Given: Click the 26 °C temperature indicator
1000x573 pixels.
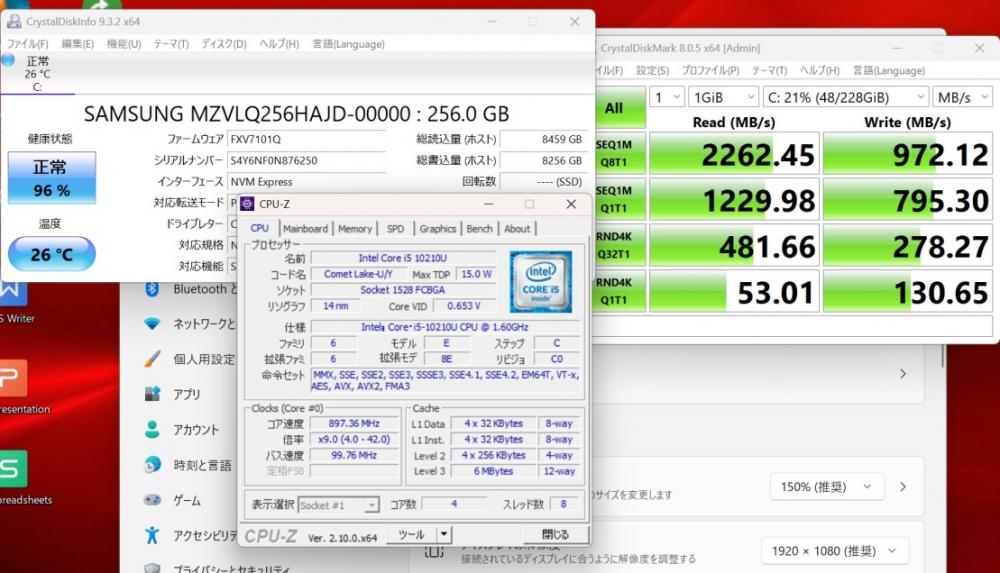Looking at the screenshot, I should tap(52, 254).
